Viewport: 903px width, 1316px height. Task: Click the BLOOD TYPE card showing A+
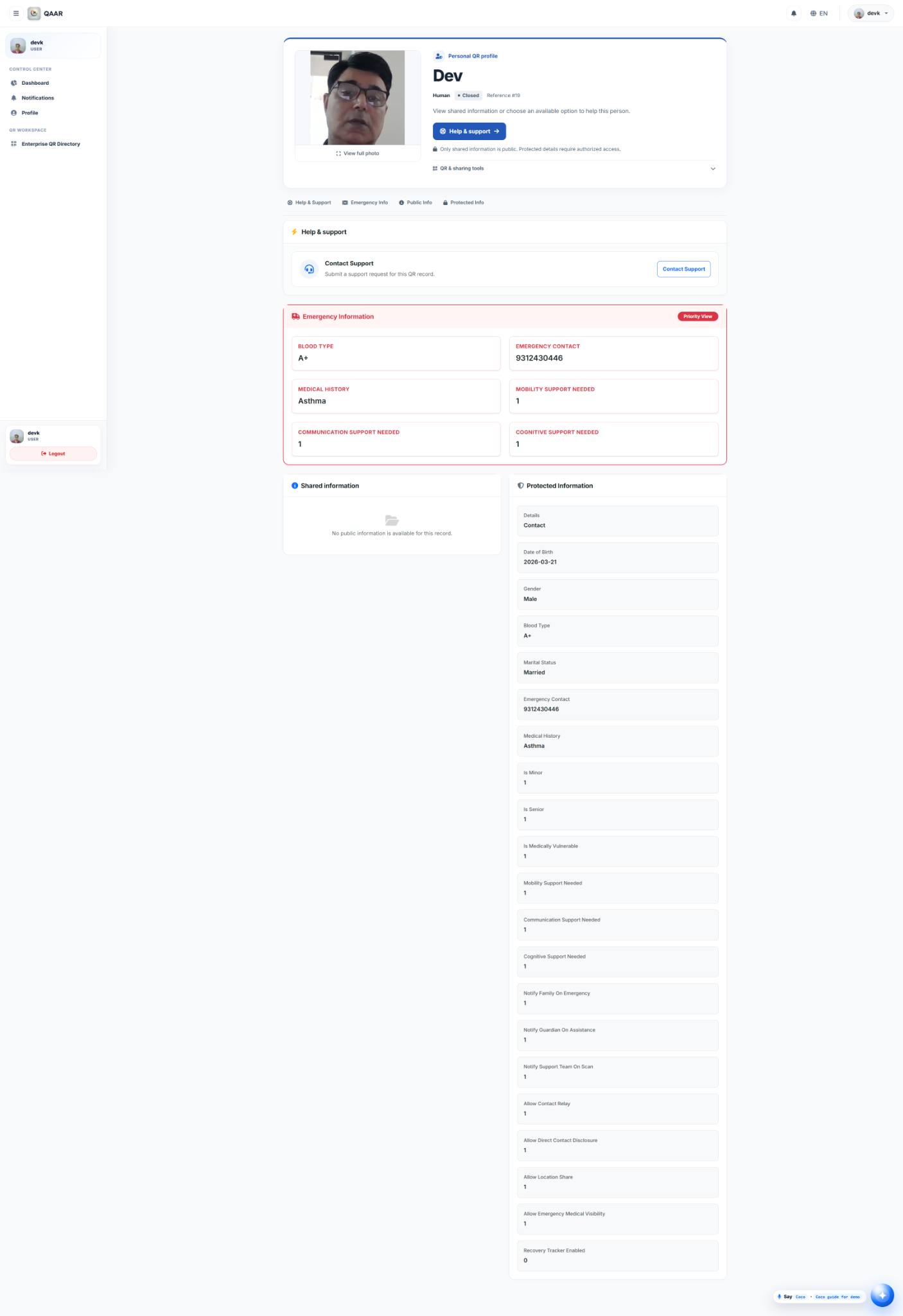(396, 353)
